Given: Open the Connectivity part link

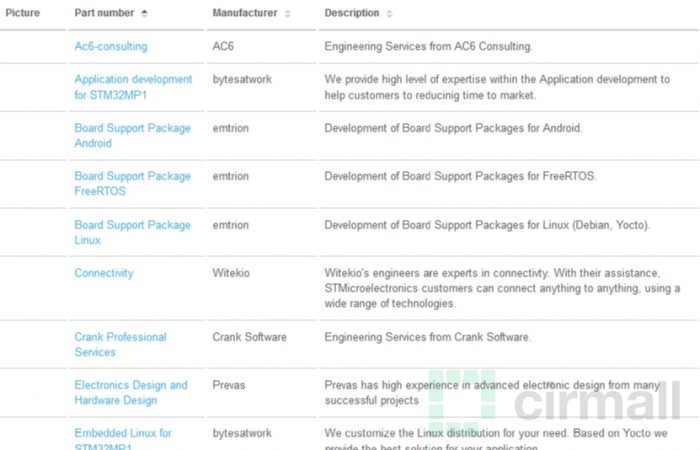Looking at the screenshot, I should pos(104,273).
